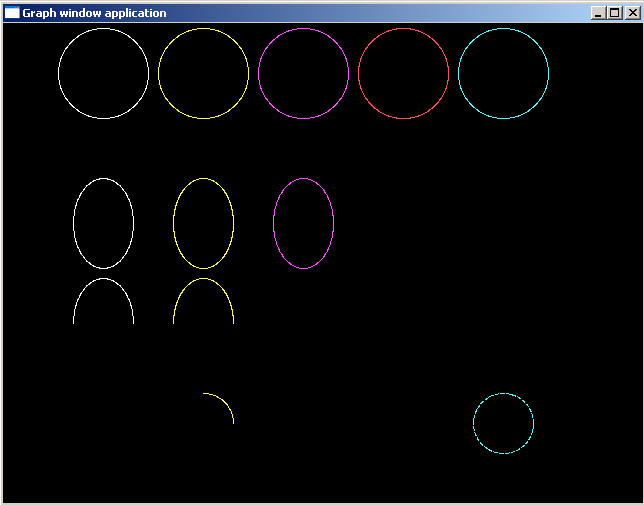Viewport: 644px width, 505px height.
Task: Select the white full ellipse
Action: [103, 223]
